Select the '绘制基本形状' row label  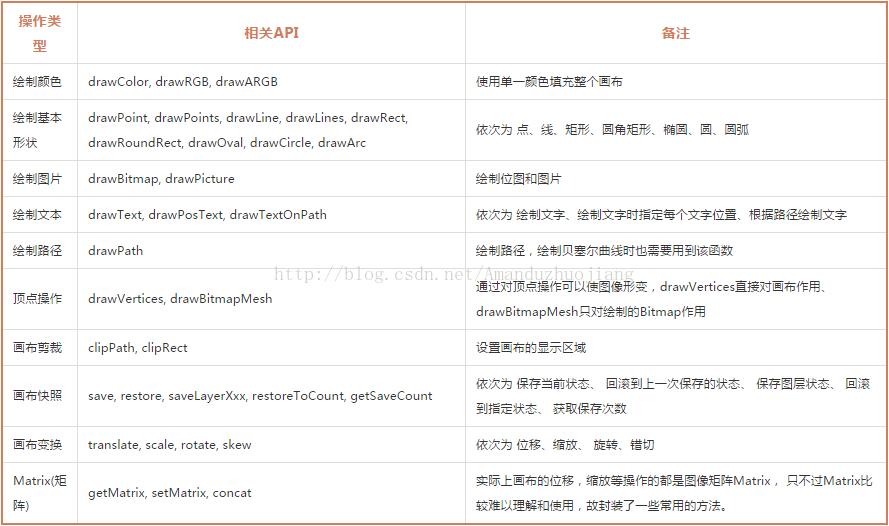(37, 130)
